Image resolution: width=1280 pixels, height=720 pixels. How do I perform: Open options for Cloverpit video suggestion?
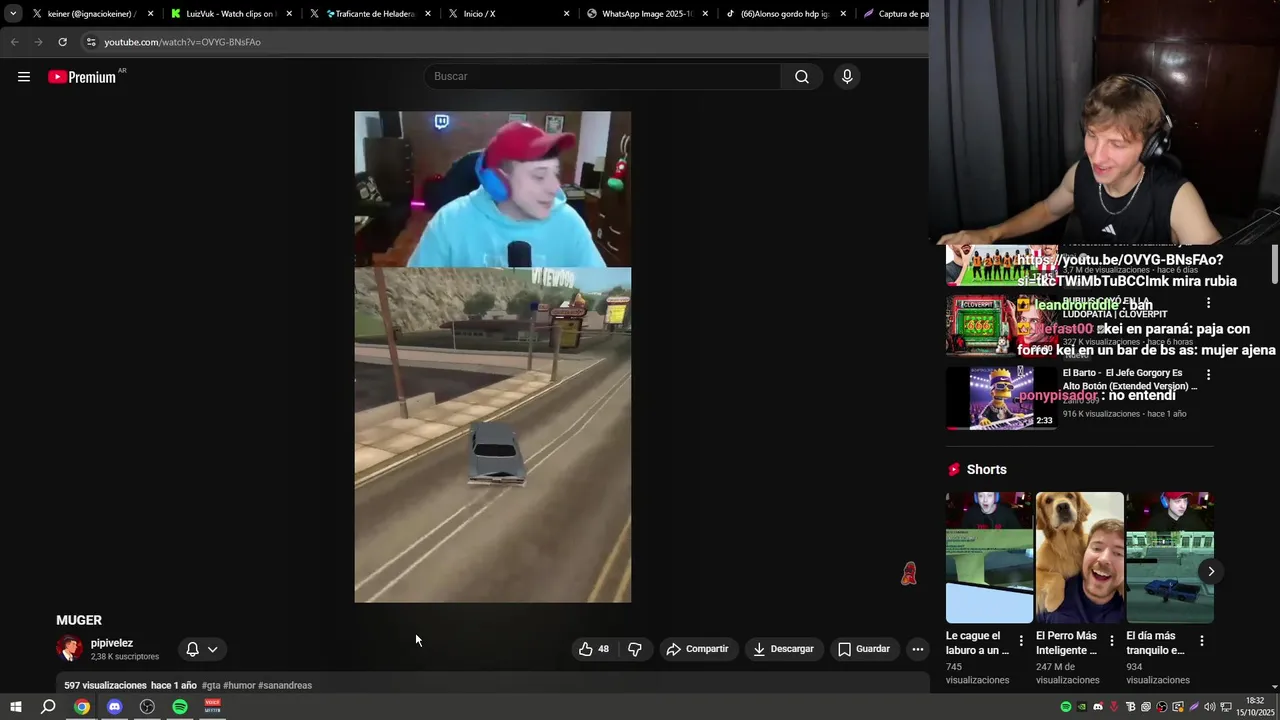1208,303
